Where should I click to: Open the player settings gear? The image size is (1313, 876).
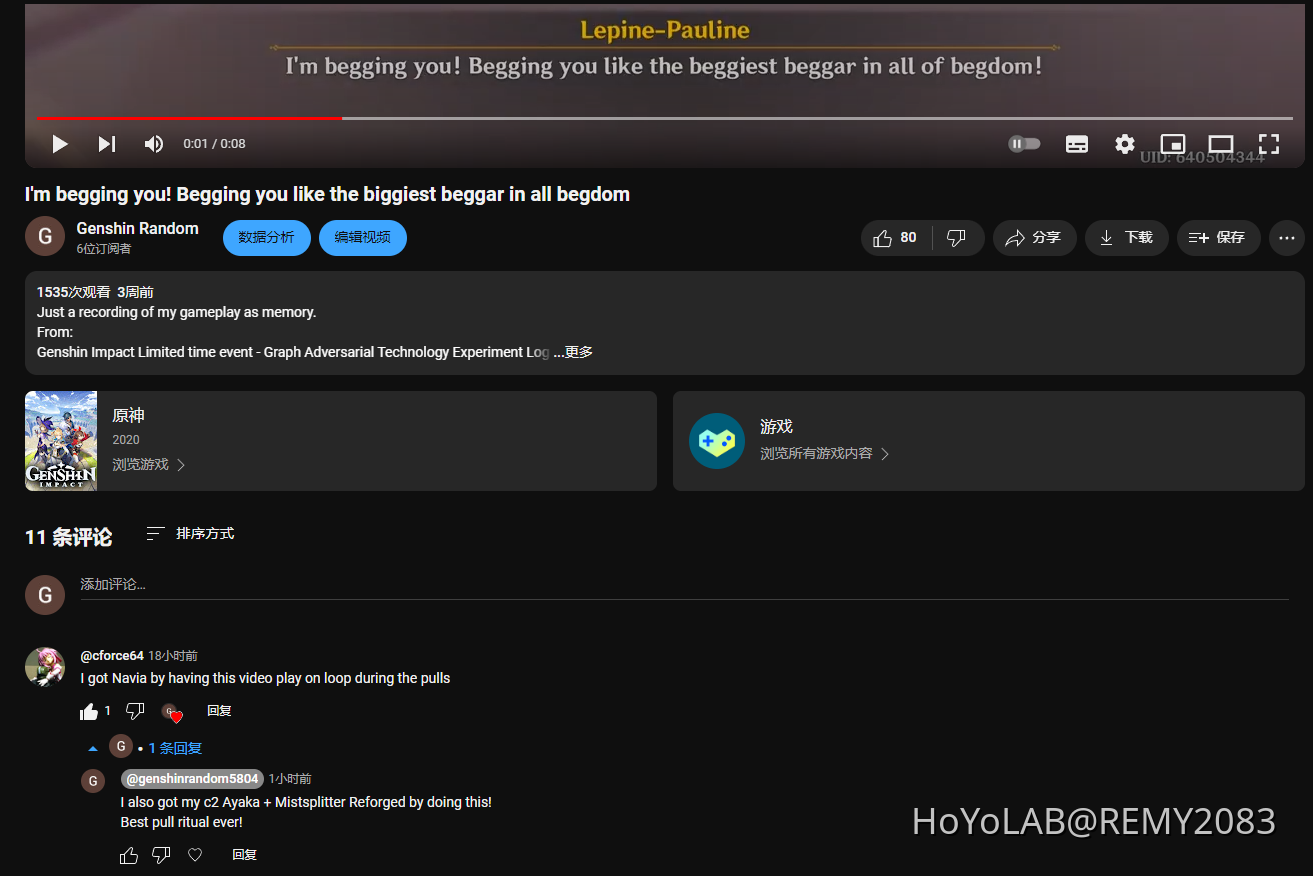(x=1125, y=144)
